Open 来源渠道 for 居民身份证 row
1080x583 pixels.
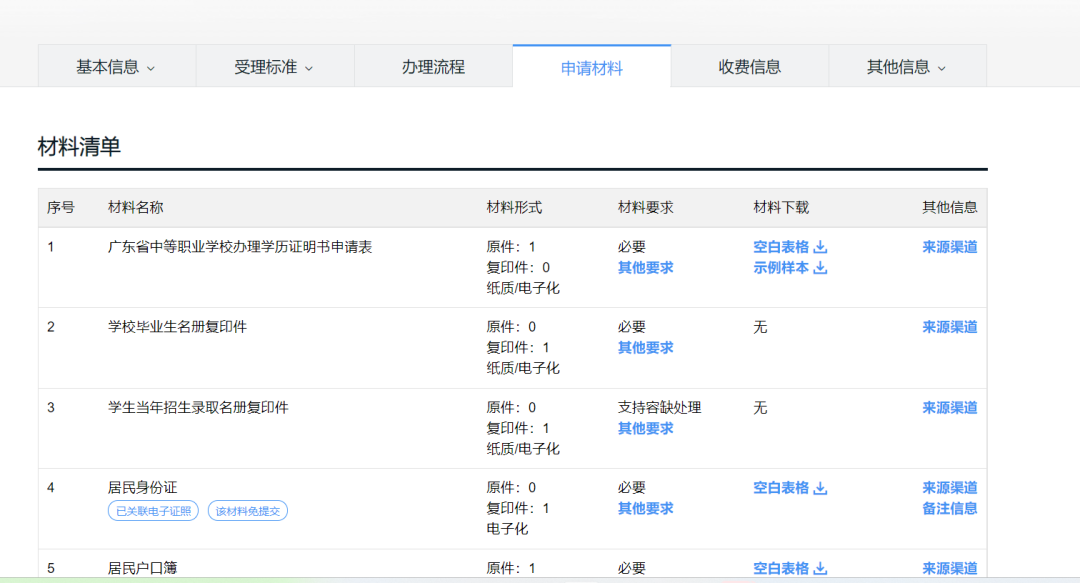(x=949, y=488)
